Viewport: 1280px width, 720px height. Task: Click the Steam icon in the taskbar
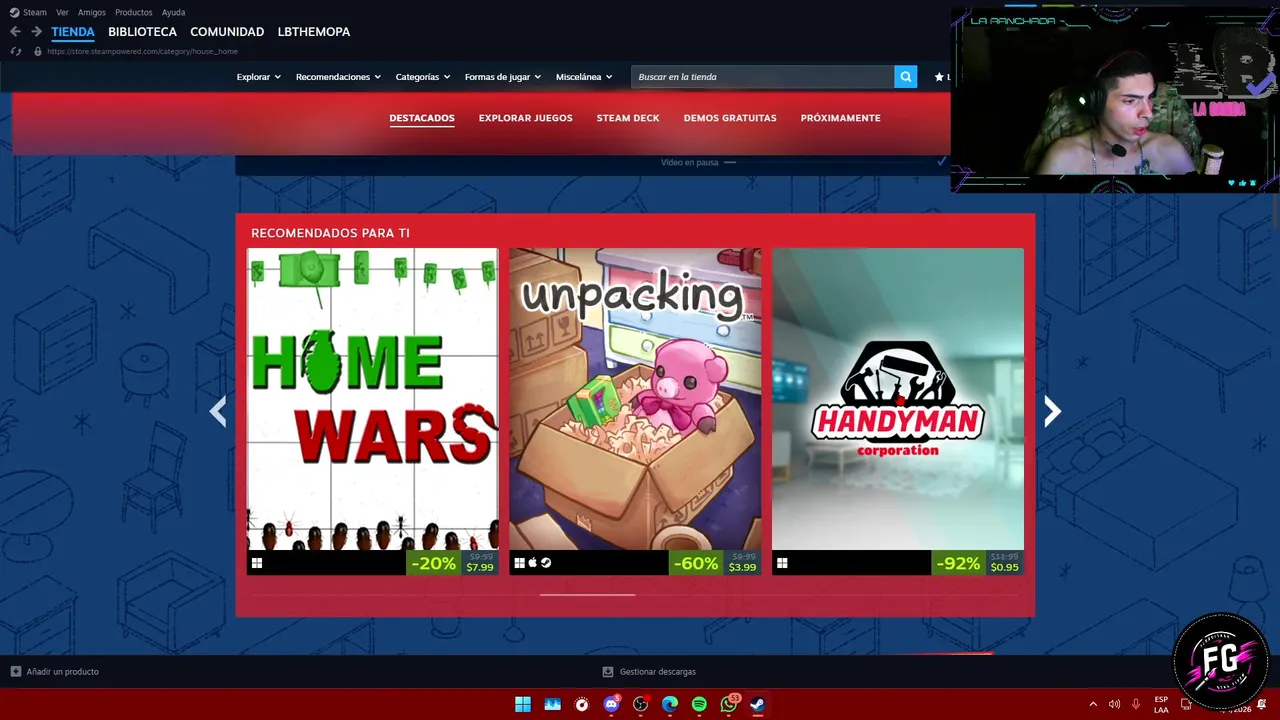point(758,704)
